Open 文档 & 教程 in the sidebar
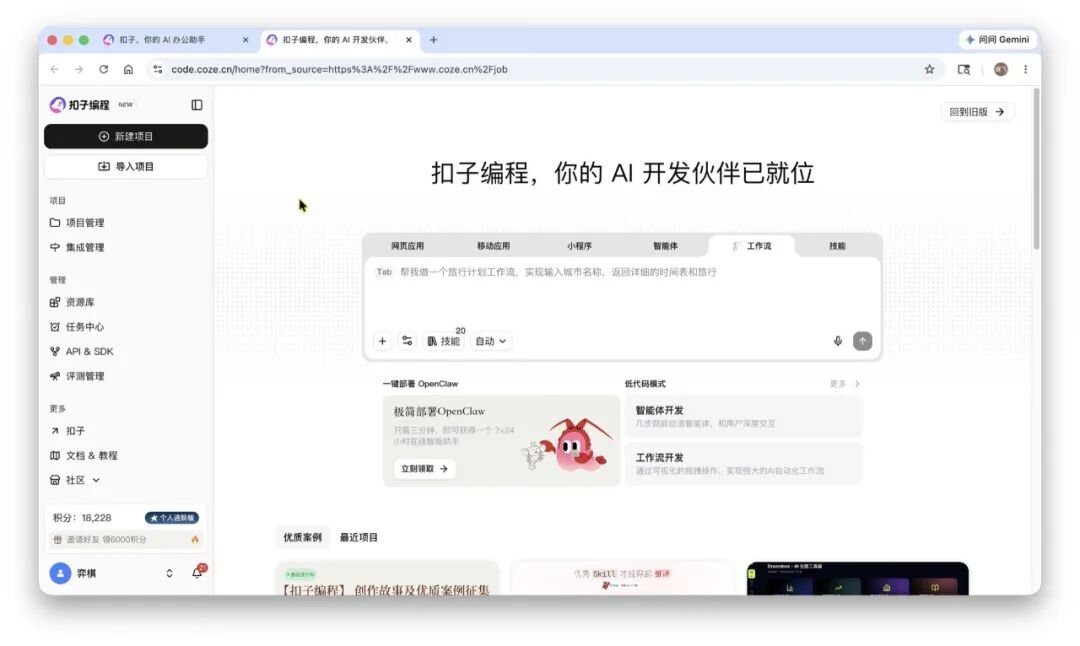The height and width of the screenshot is (646, 1080). [x=84, y=456]
